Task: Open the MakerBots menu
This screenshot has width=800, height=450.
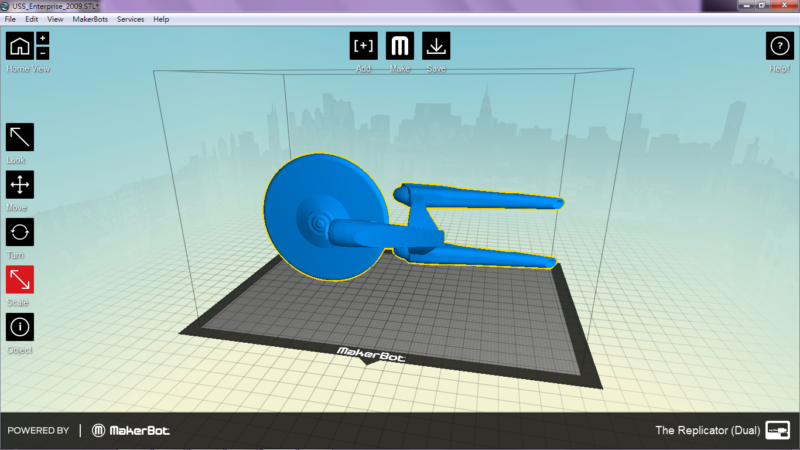Action: point(90,19)
